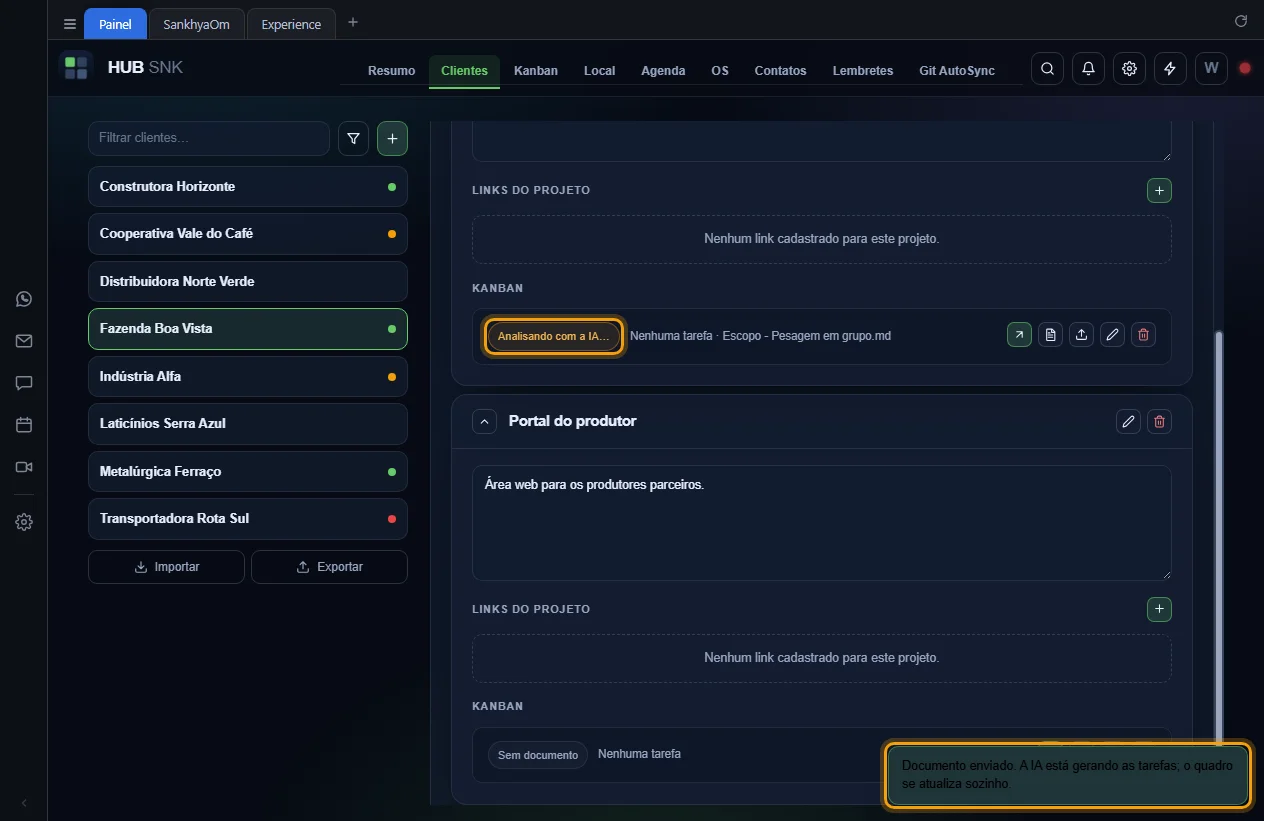The height and width of the screenshot is (821, 1264).
Task: Open the Kanban section
Action: 536,71
